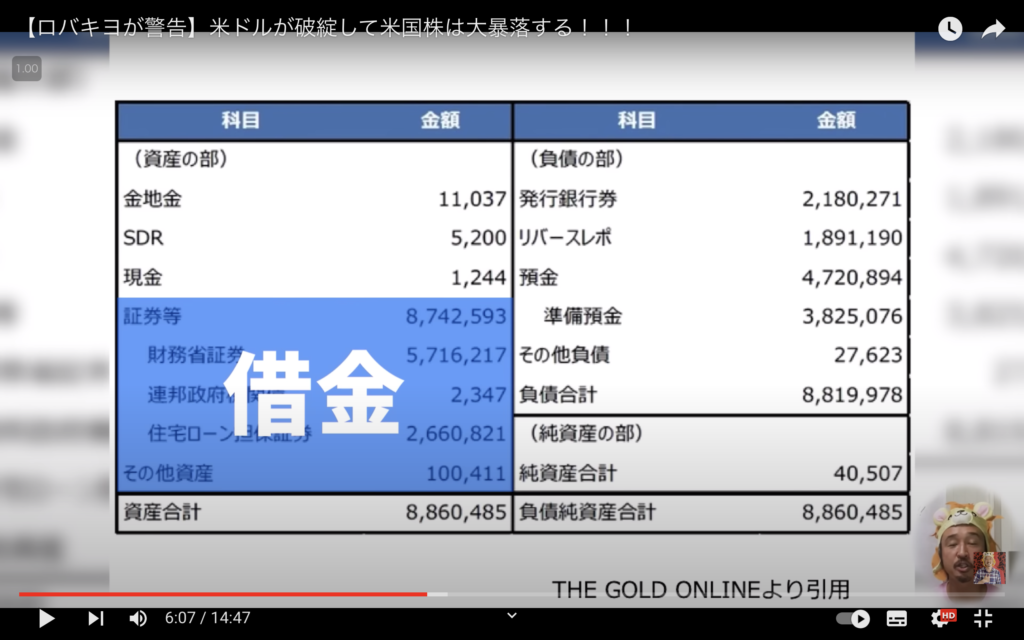Turn on subtitles with the captions icon

897,618
